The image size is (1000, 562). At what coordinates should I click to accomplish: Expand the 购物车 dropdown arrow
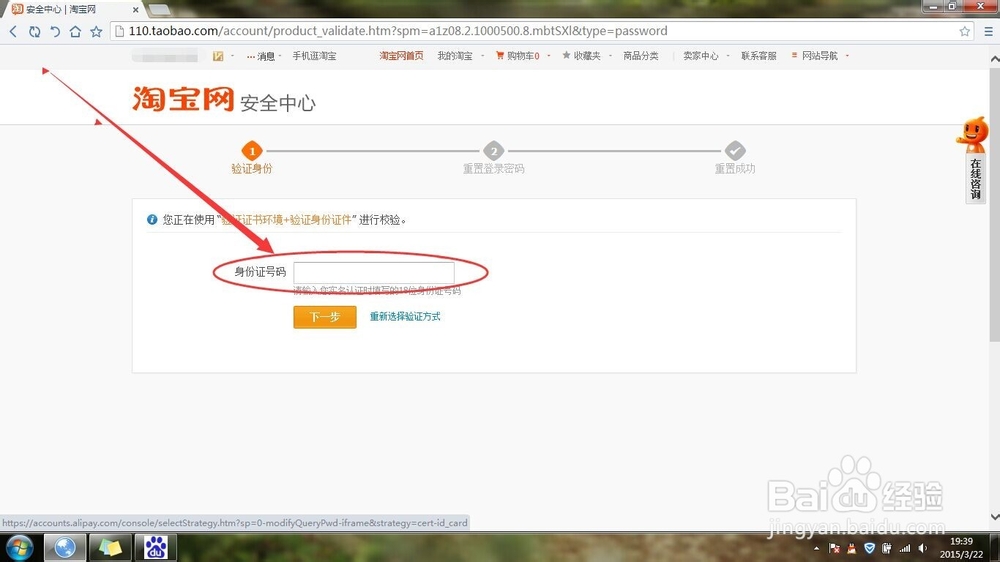[x=548, y=55]
